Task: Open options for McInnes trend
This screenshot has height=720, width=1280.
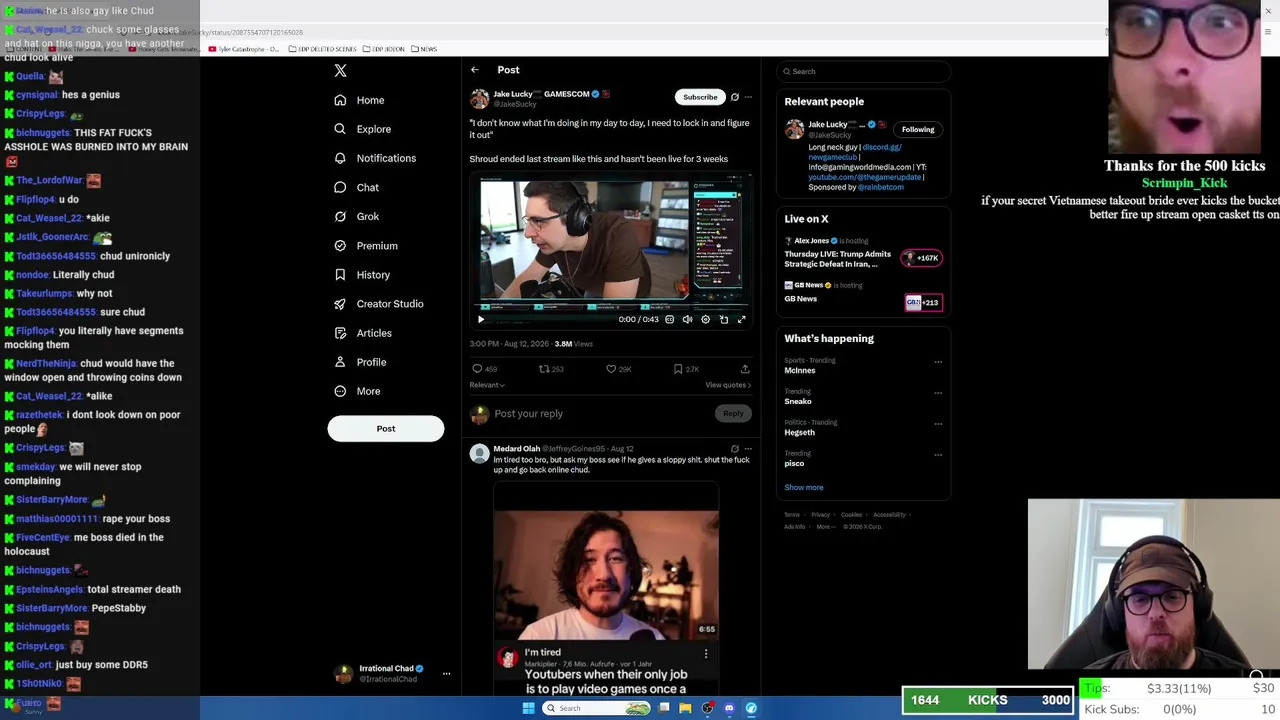Action: [x=938, y=362]
